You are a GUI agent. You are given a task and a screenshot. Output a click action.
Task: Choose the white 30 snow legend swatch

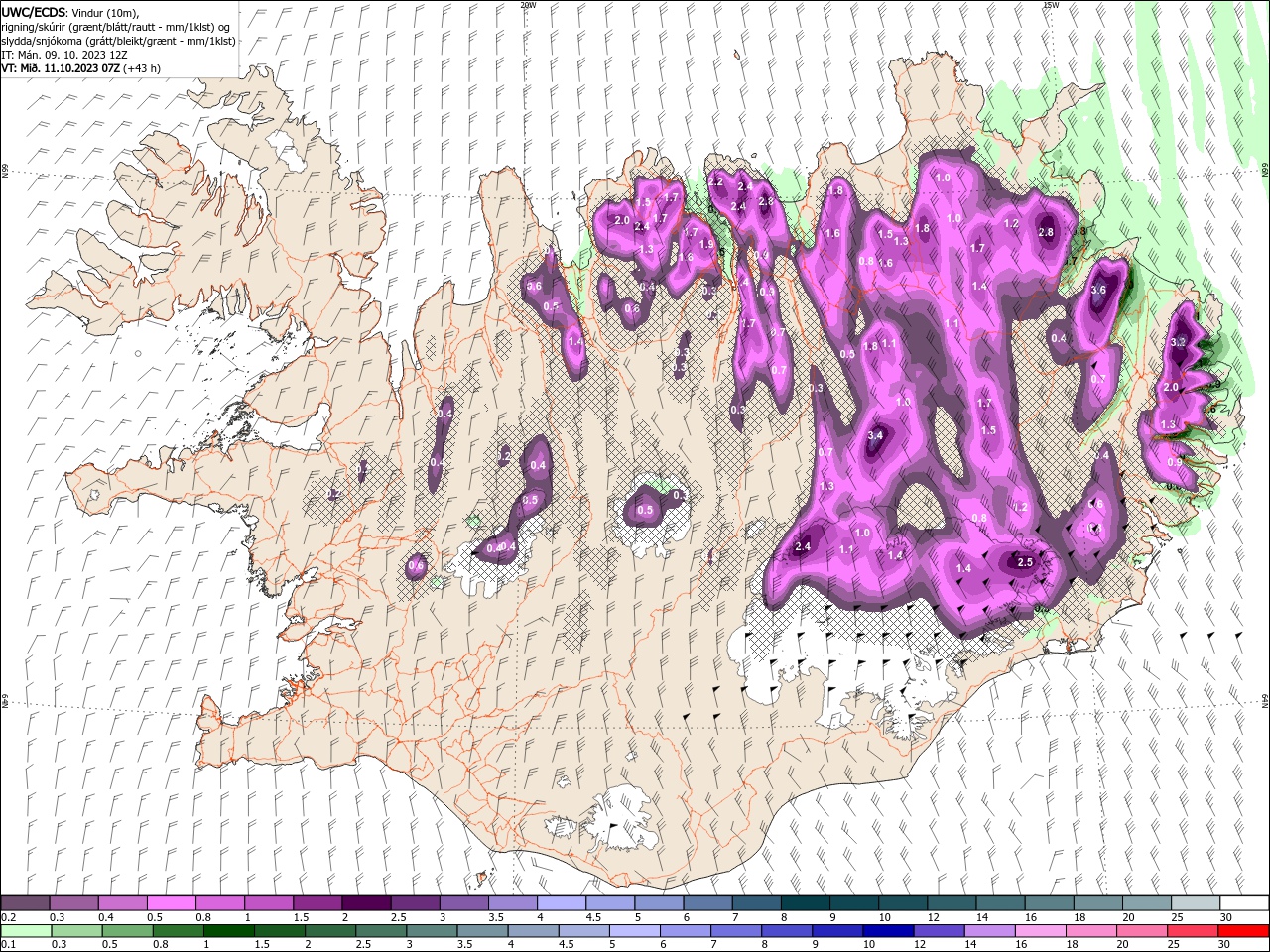[x=1245, y=903]
